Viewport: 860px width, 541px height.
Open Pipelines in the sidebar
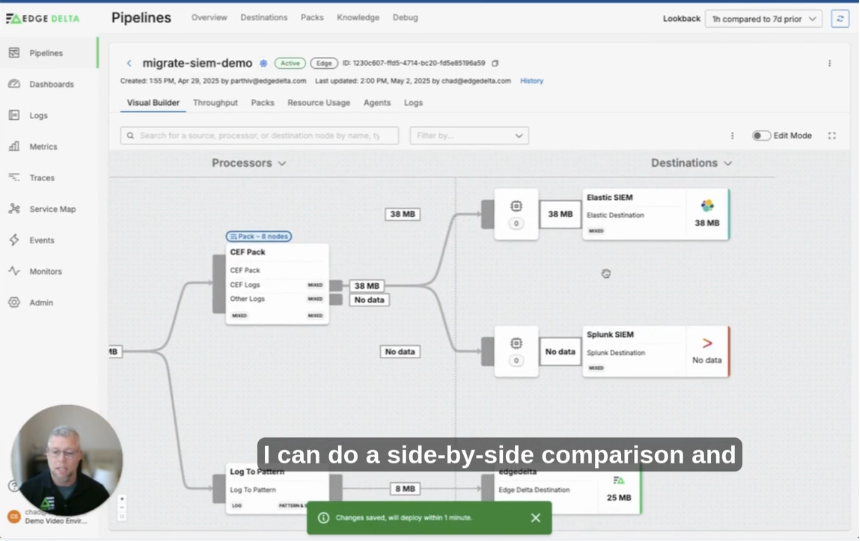coord(48,53)
